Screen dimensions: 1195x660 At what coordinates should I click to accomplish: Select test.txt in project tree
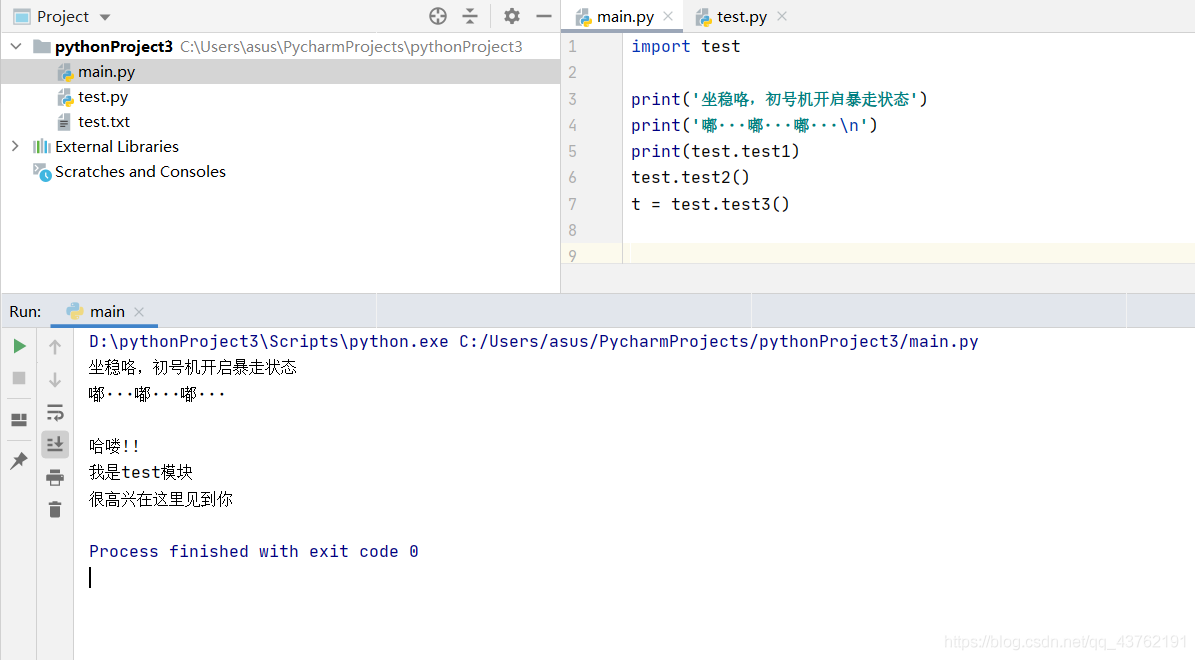point(104,122)
